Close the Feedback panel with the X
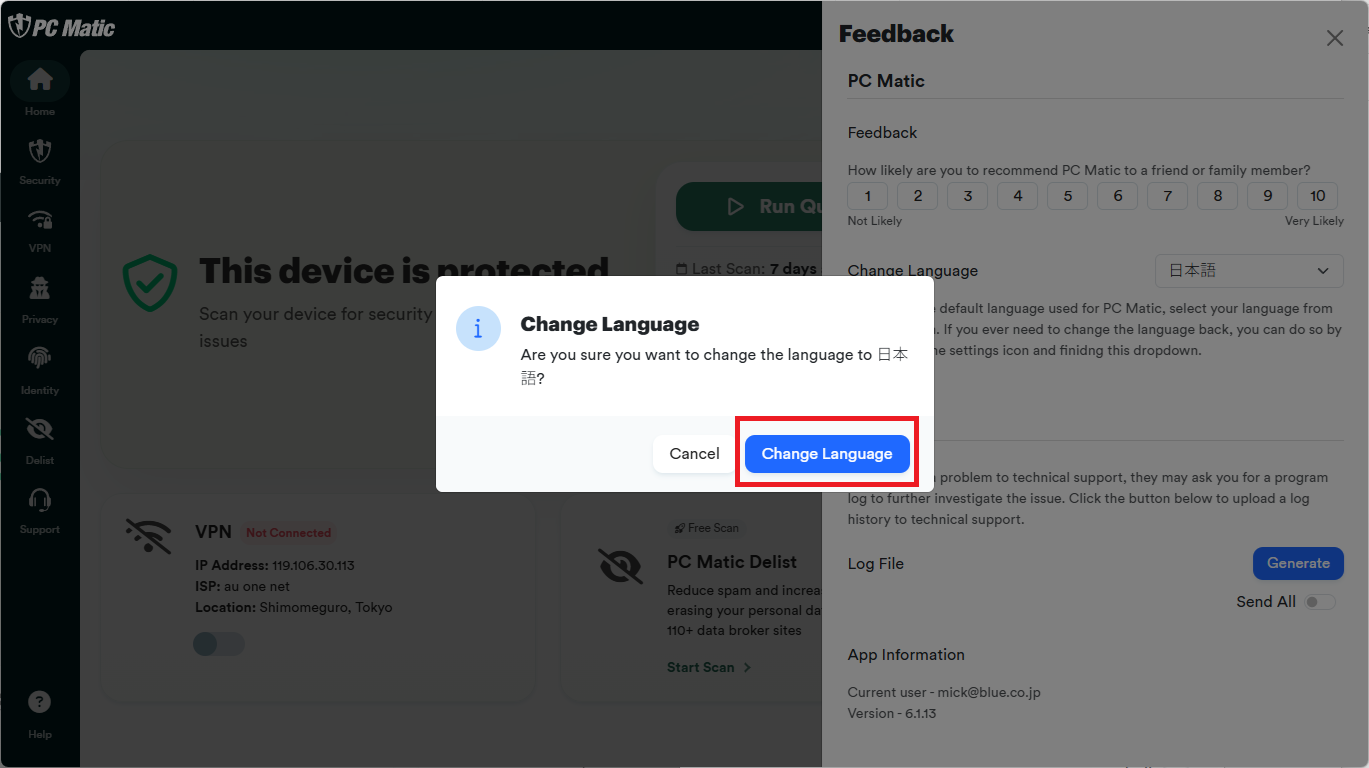Image resolution: width=1369 pixels, height=768 pixels. 1334,38
